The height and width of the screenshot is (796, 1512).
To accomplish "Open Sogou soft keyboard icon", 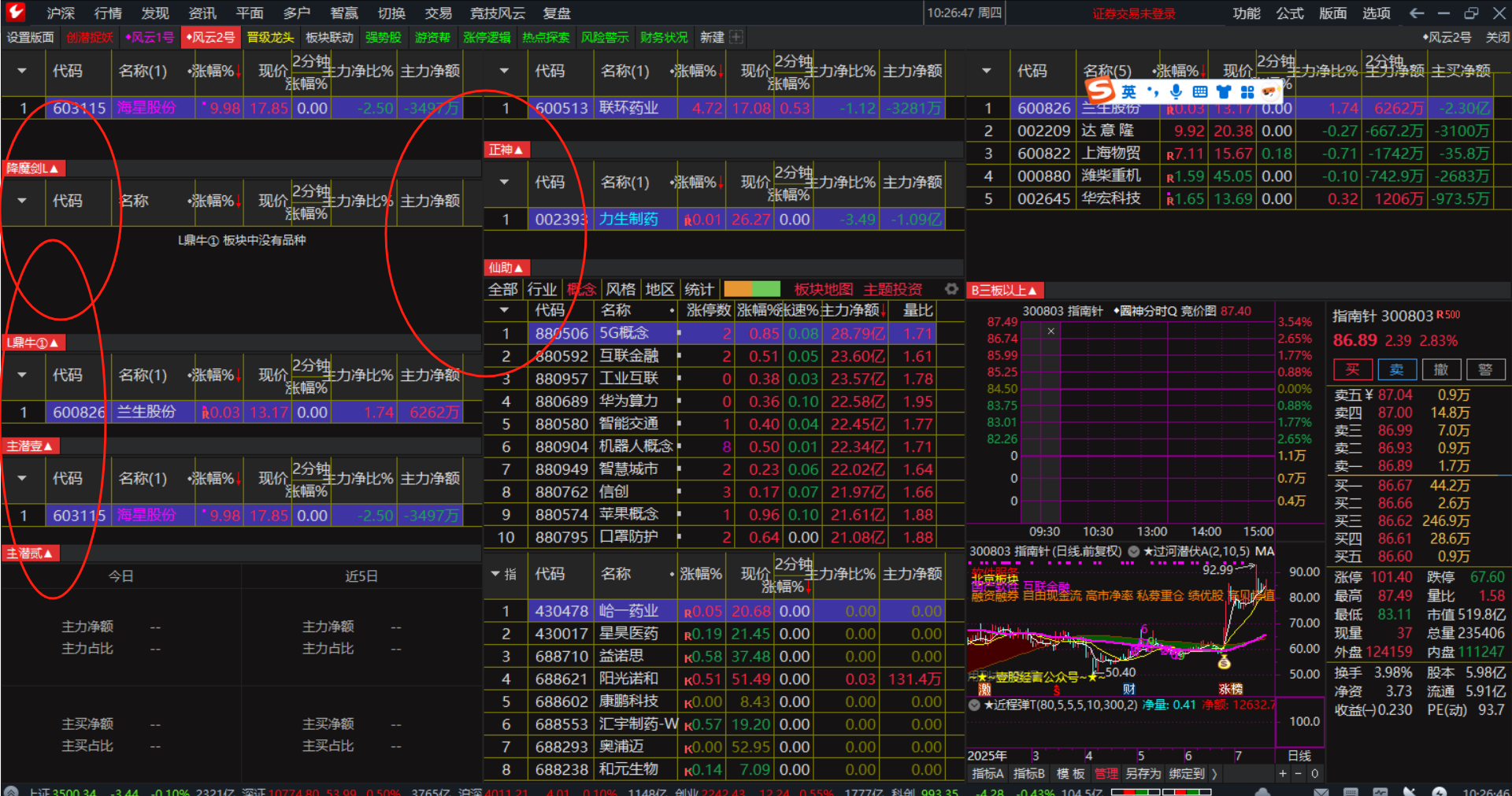I will click(x=1199, y=91).
